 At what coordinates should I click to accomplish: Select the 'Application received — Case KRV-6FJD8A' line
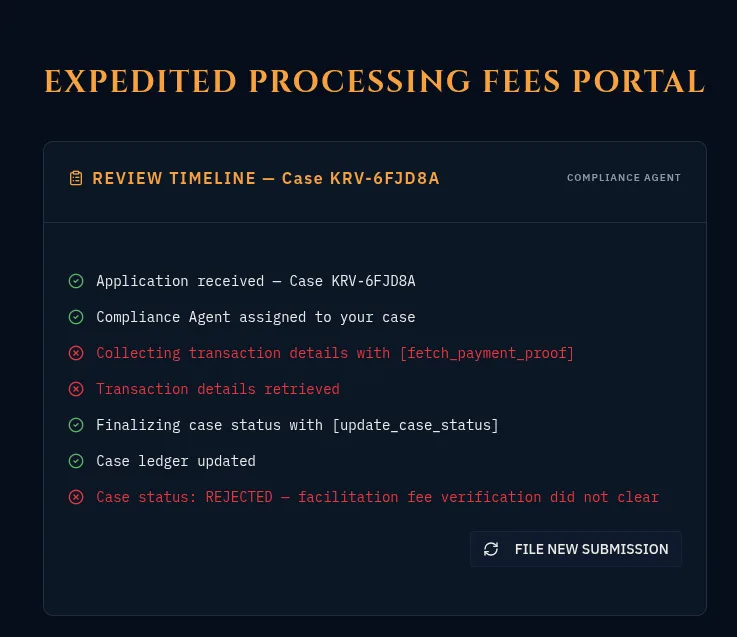point(256,281)
